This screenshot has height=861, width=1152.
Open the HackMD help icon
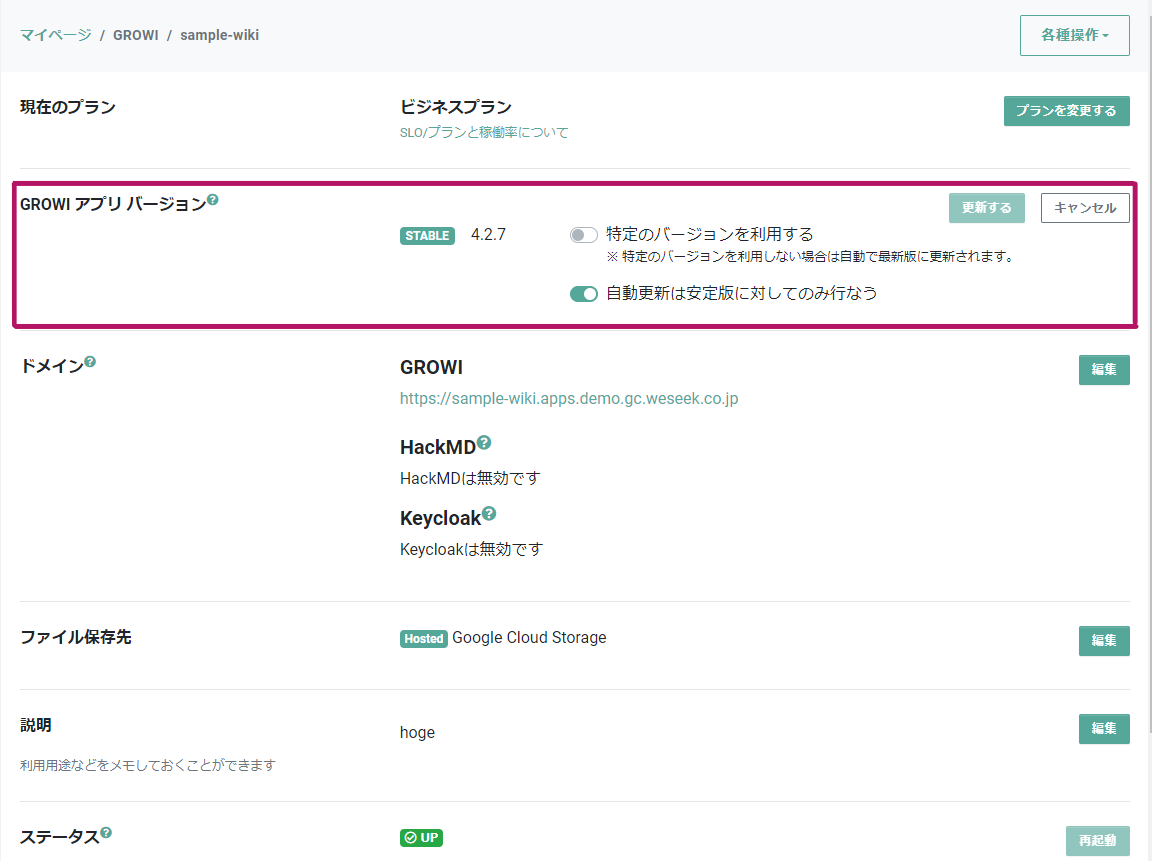(483, 442)
